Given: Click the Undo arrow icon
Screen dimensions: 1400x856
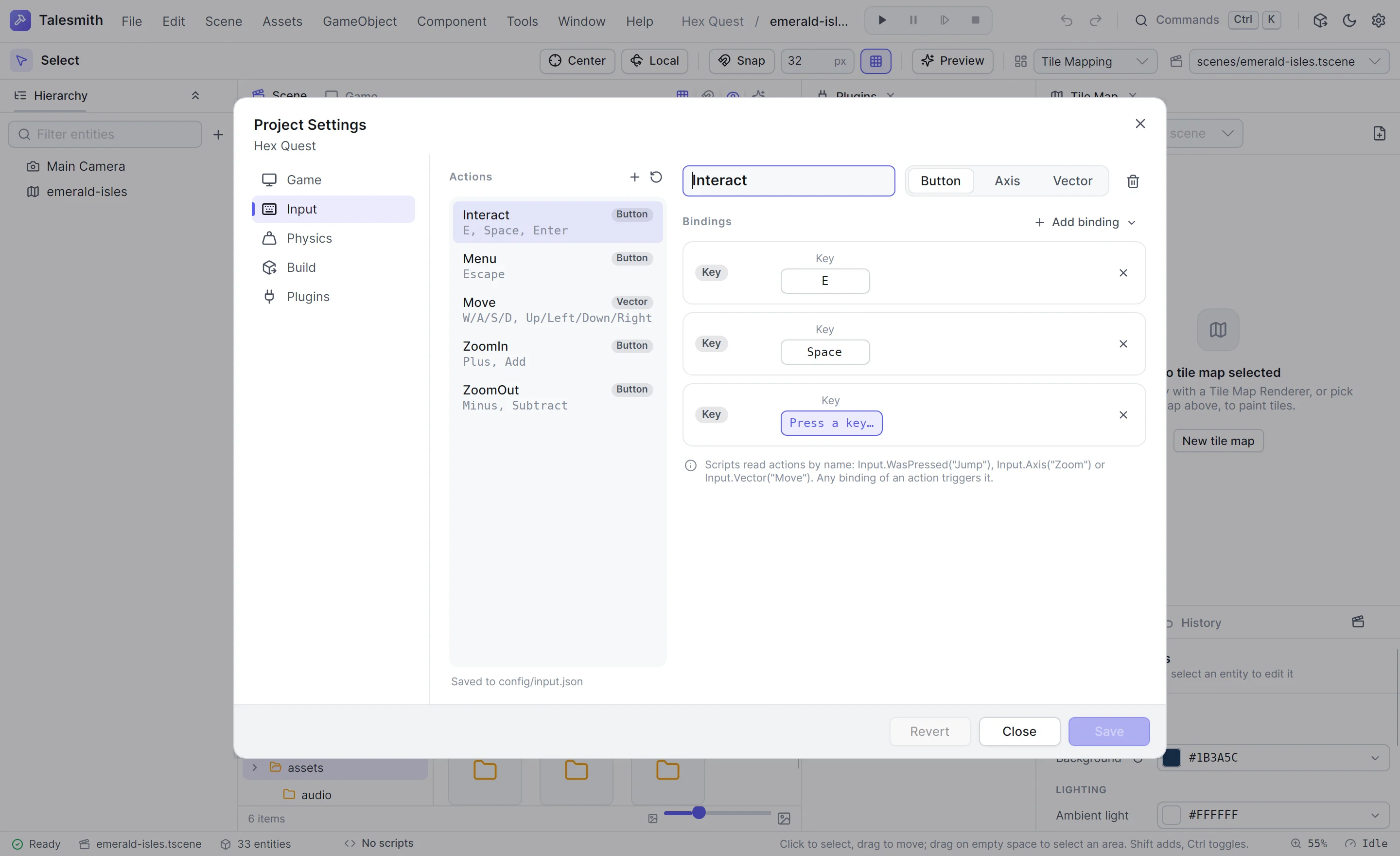Looking at the screenshot, I should click(1067, 20).
